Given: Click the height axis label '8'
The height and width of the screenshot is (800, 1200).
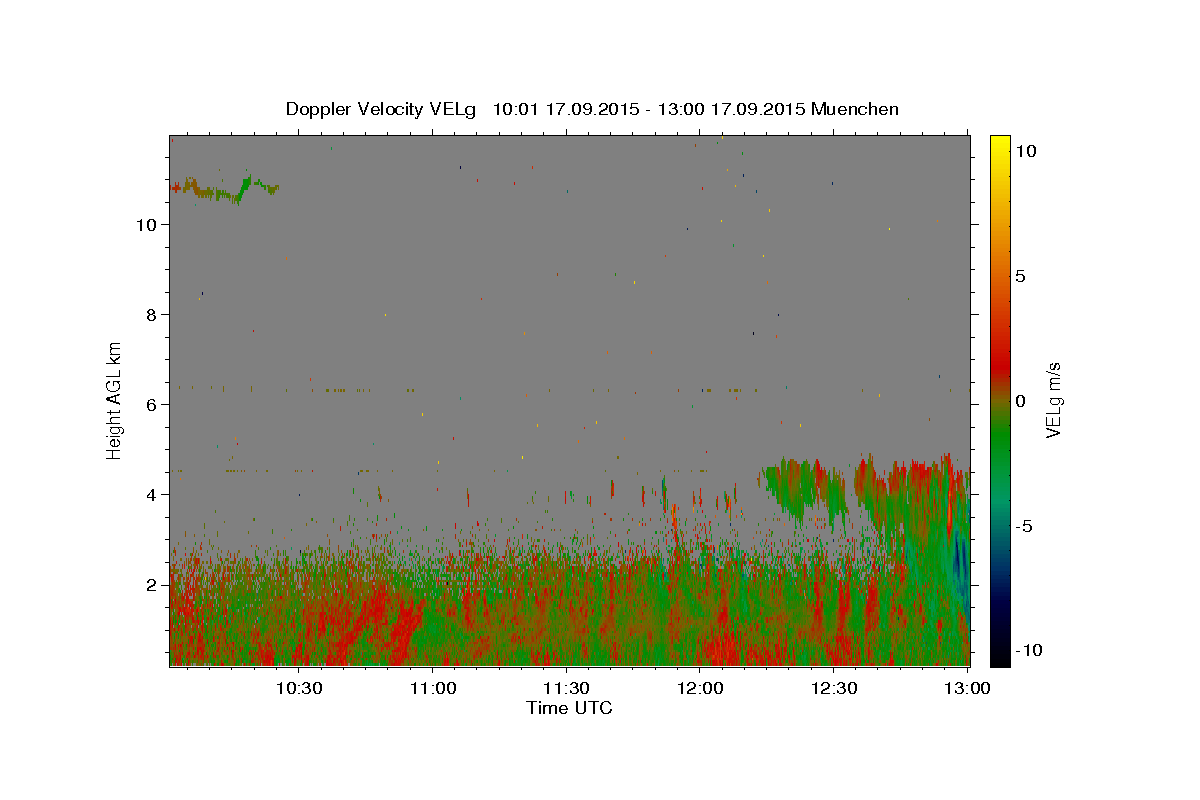Looking at the screenshot, I should pos(152,315).
